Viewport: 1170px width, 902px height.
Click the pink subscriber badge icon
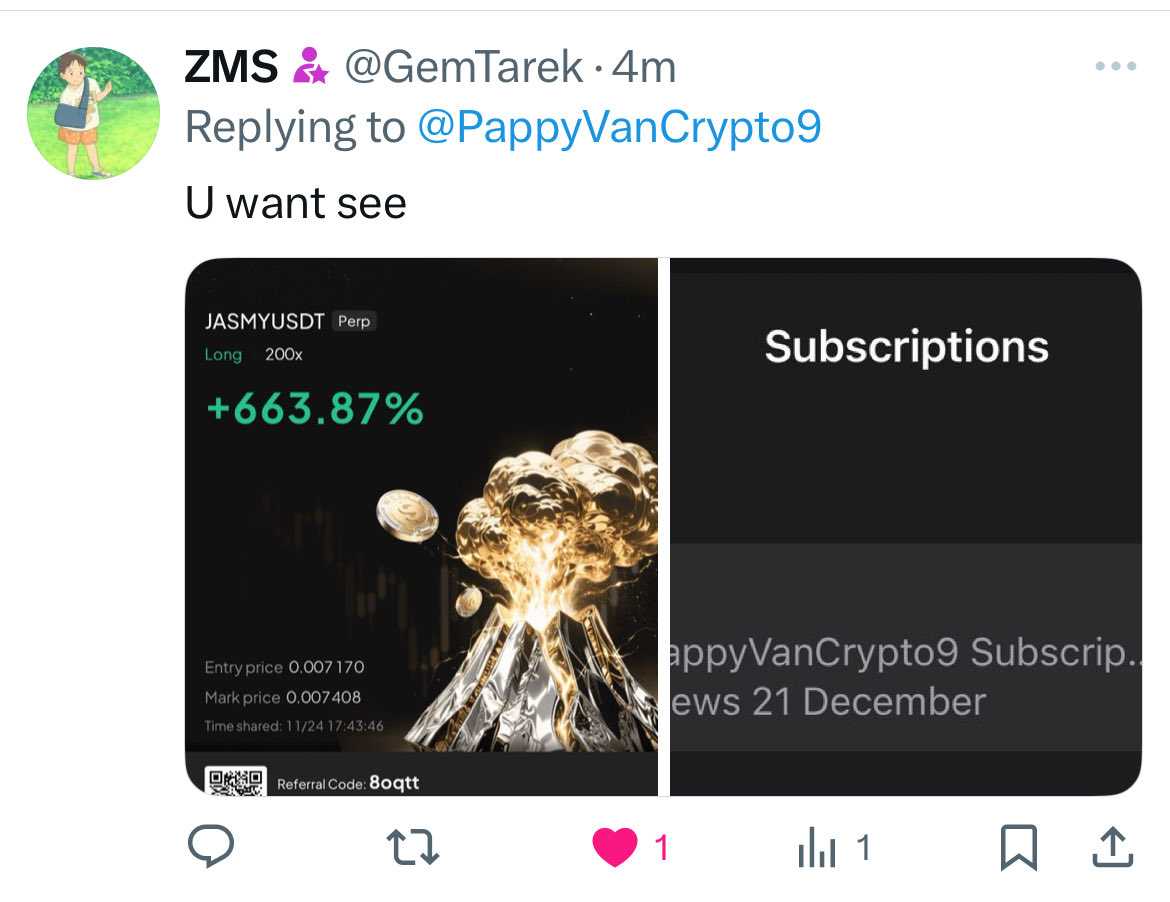(310, 66)
